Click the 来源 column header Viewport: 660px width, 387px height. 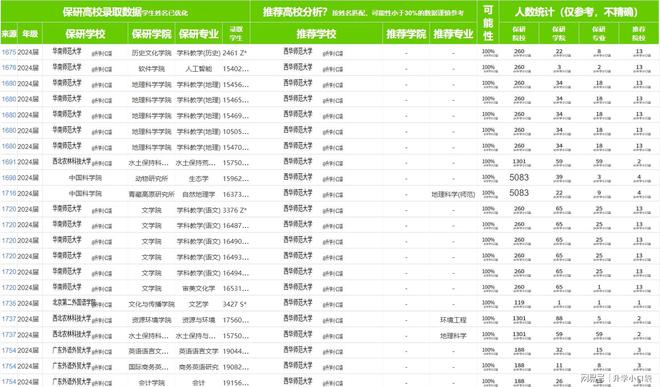9,34
